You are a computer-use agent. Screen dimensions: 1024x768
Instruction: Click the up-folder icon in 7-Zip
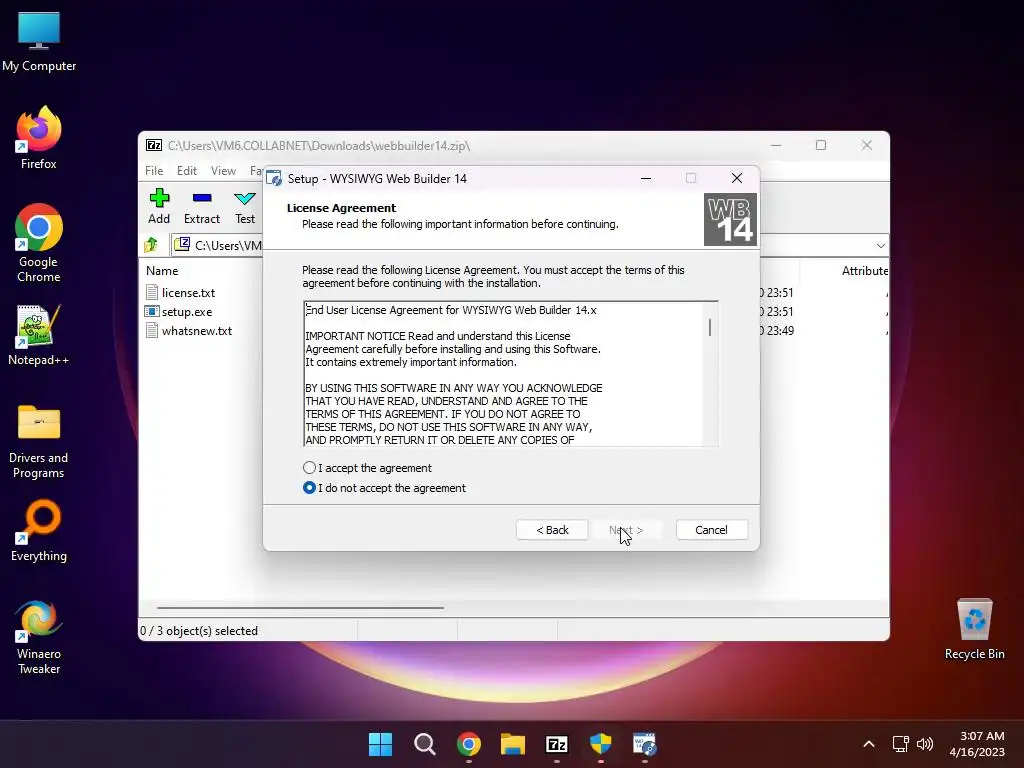[152, 245]
